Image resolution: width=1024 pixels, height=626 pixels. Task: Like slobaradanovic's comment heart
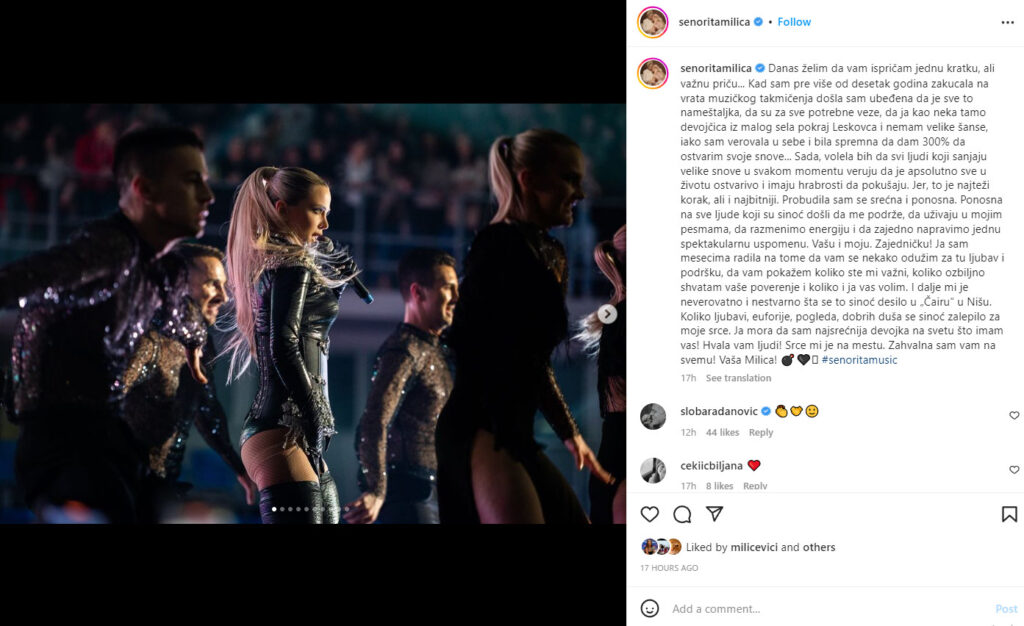(1014, 415)
